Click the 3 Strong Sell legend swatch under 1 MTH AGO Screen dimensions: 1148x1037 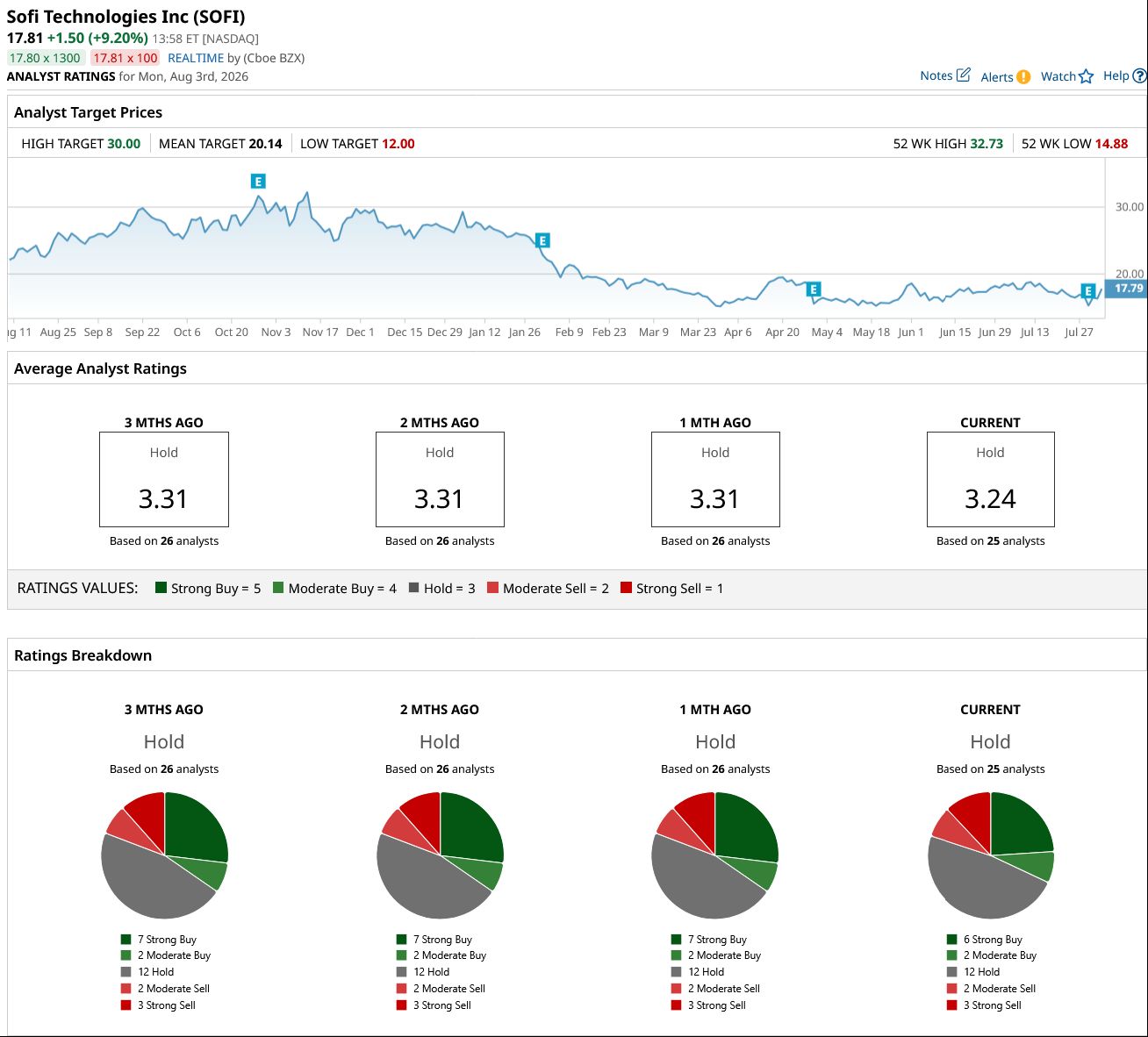(x=676, y=1005)
